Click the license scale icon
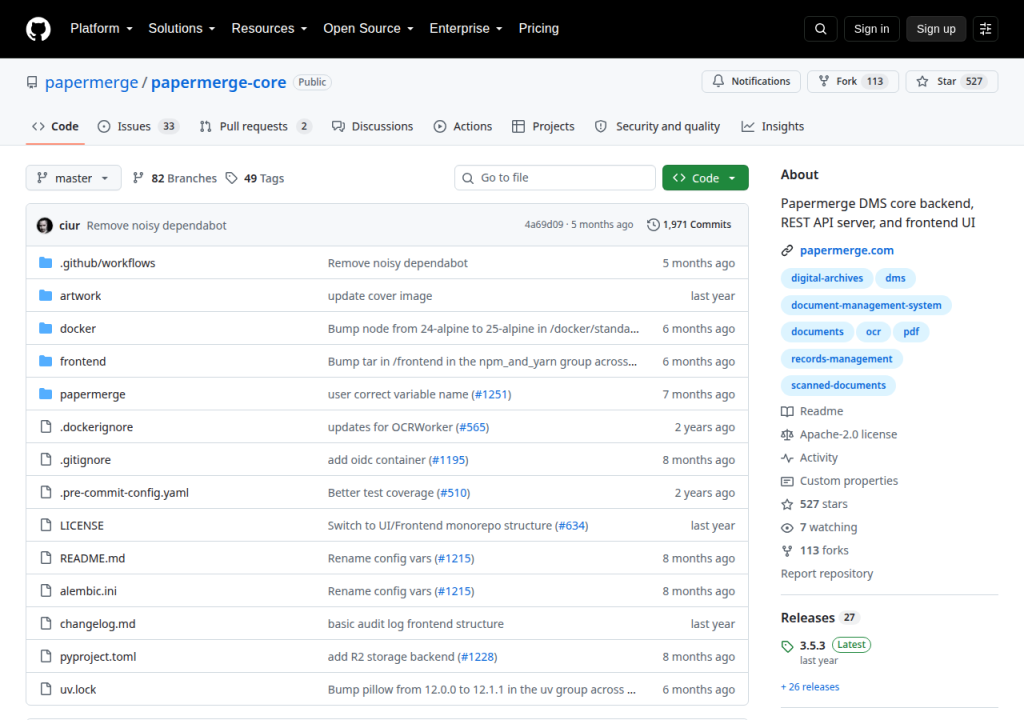Viewport: 1024px width, 720px height. tap(787, 434)
